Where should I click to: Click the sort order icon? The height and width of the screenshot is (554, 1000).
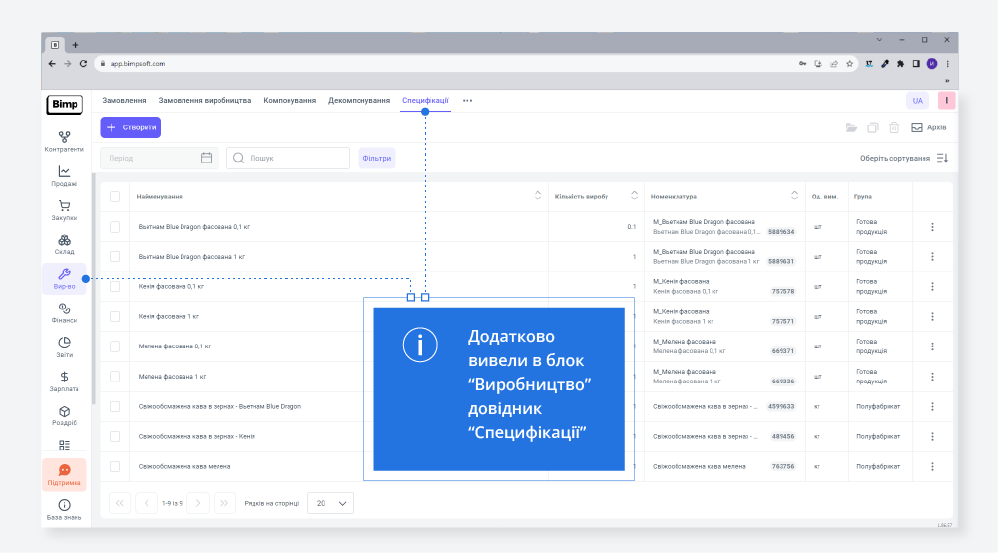point(942,158)
